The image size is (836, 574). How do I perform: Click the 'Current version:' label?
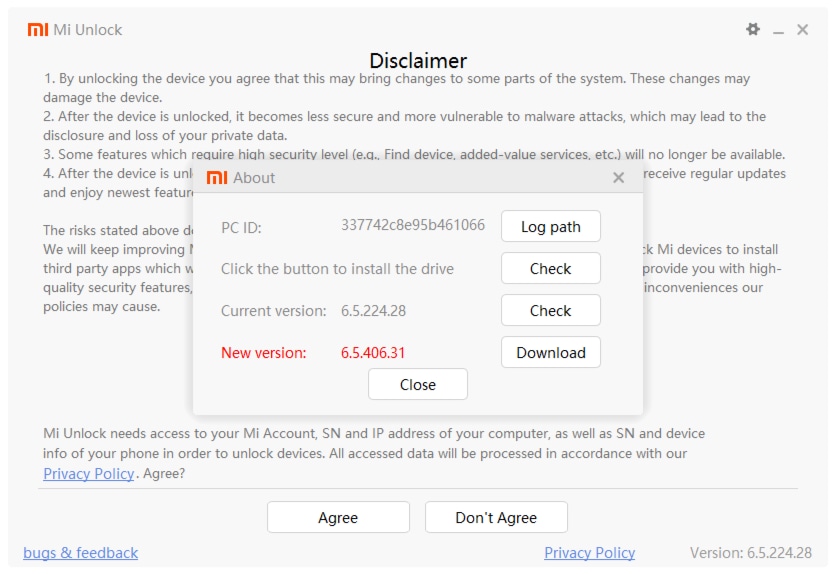[x=274, y=311]
